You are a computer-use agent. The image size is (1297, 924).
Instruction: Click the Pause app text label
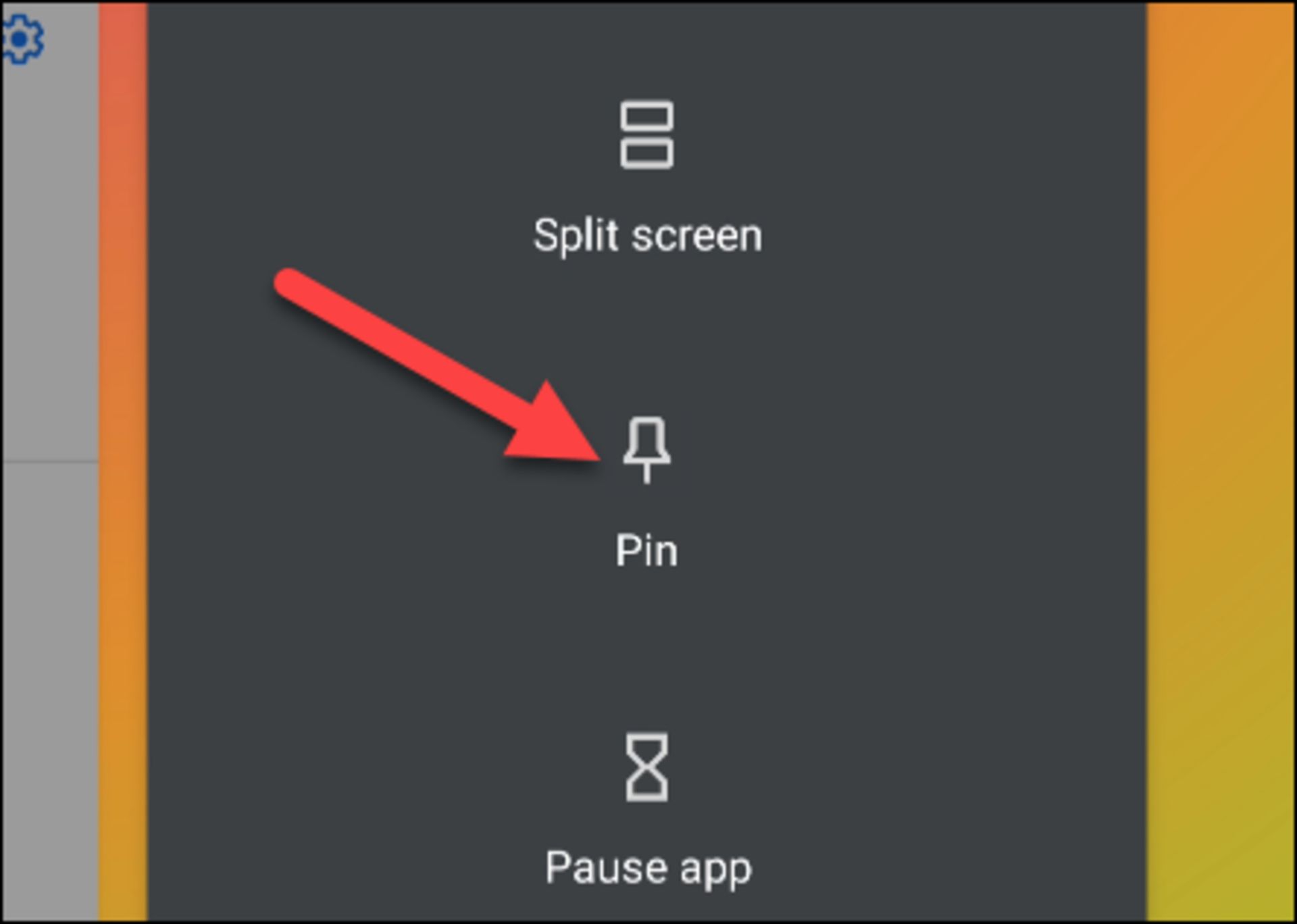click(648, 868)
